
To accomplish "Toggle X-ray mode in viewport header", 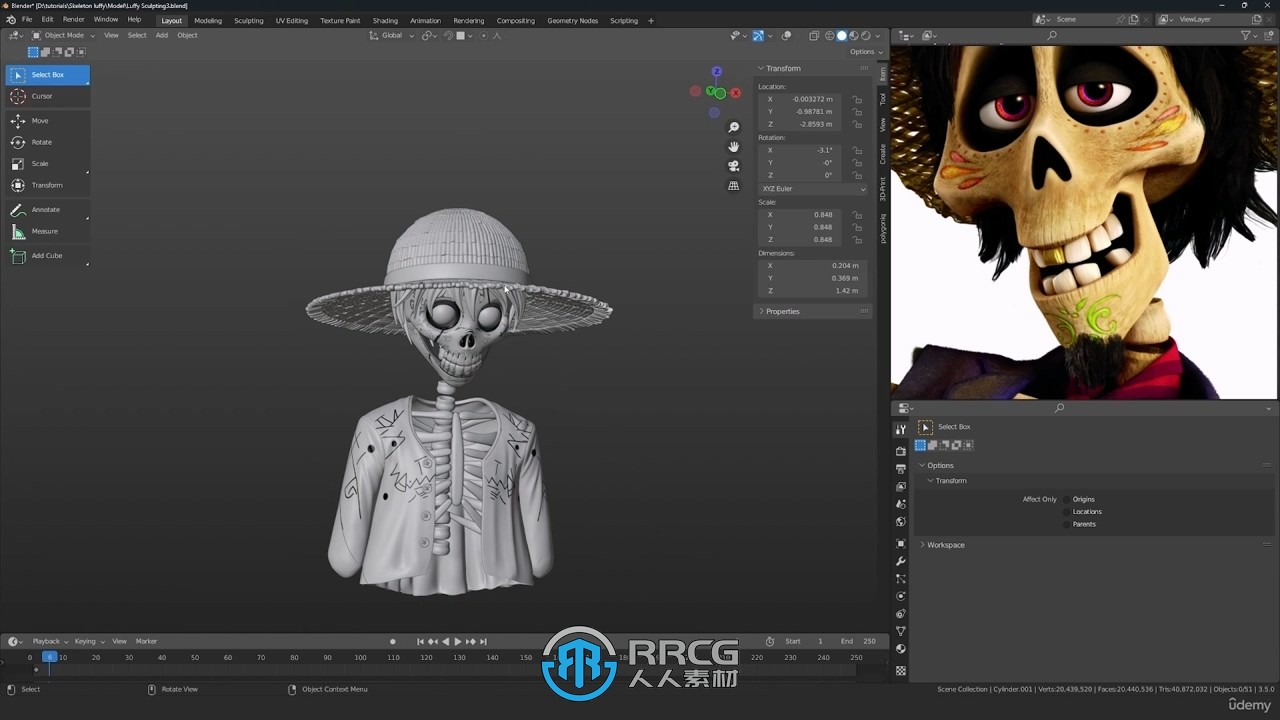I will pos(814,36).
